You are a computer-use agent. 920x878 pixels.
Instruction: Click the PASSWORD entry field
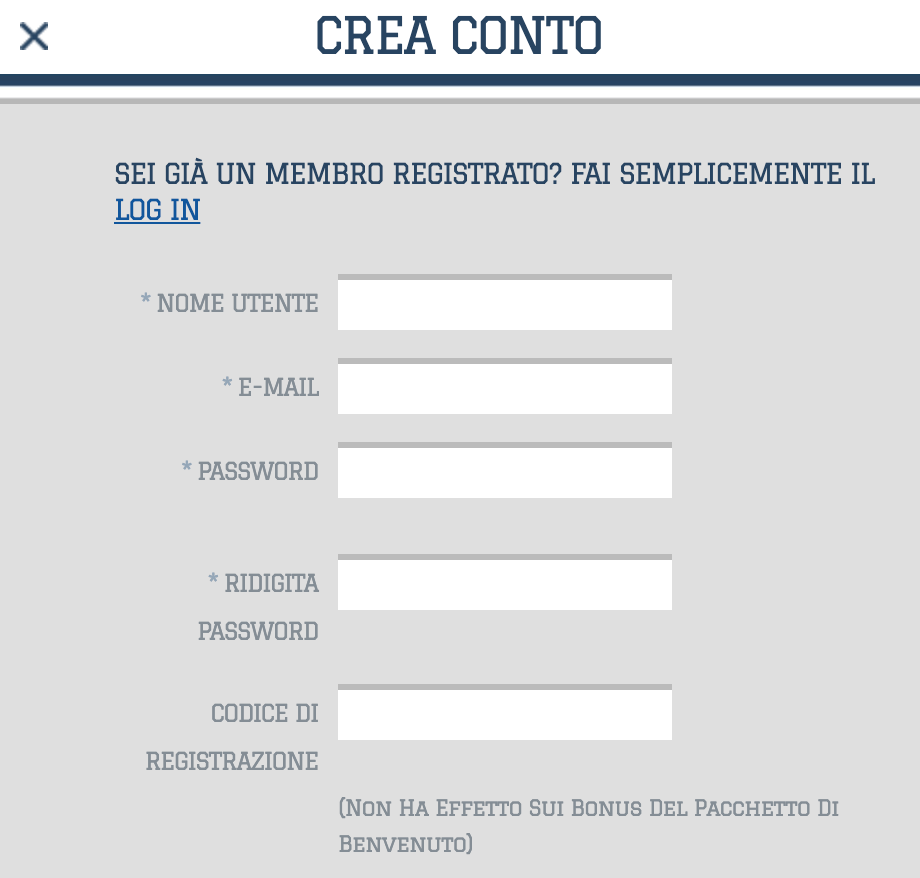pyautogui.click(x=504, y=471)
